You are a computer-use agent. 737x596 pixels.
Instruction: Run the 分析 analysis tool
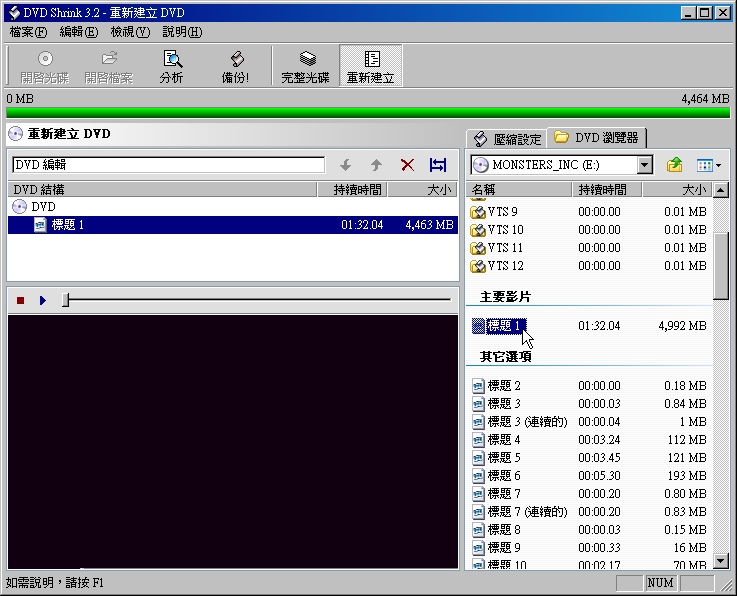point(172,66)
